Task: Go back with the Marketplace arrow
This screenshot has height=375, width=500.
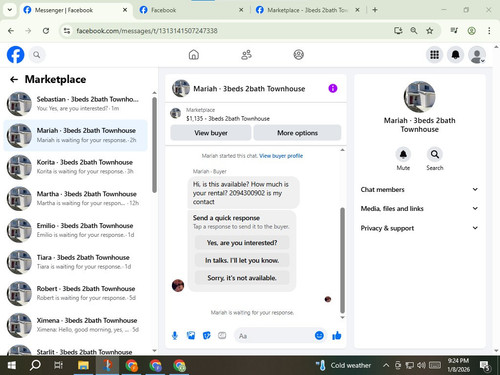Action: (14, 79)
